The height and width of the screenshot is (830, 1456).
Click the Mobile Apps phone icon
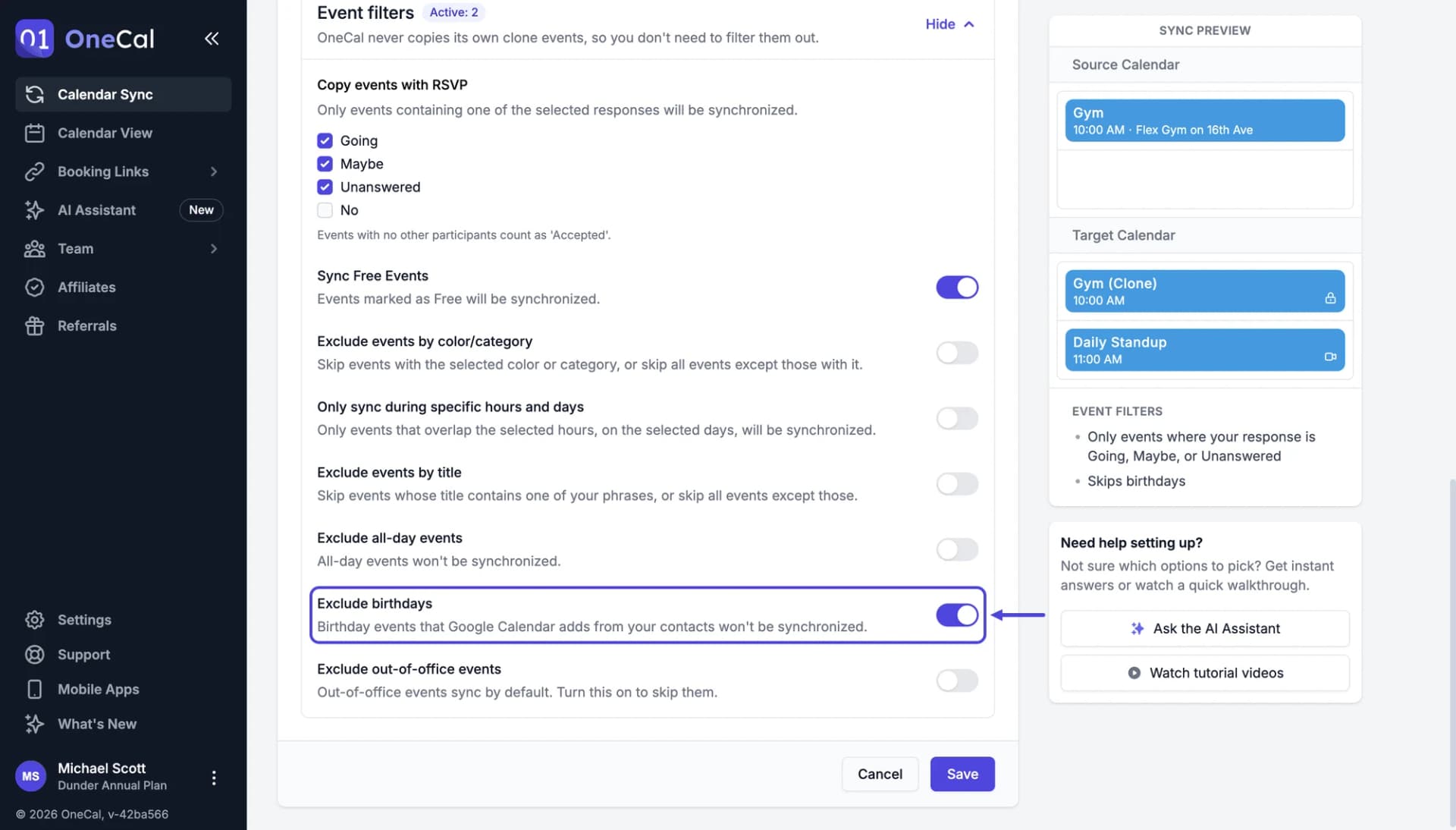tap(34, 690)
